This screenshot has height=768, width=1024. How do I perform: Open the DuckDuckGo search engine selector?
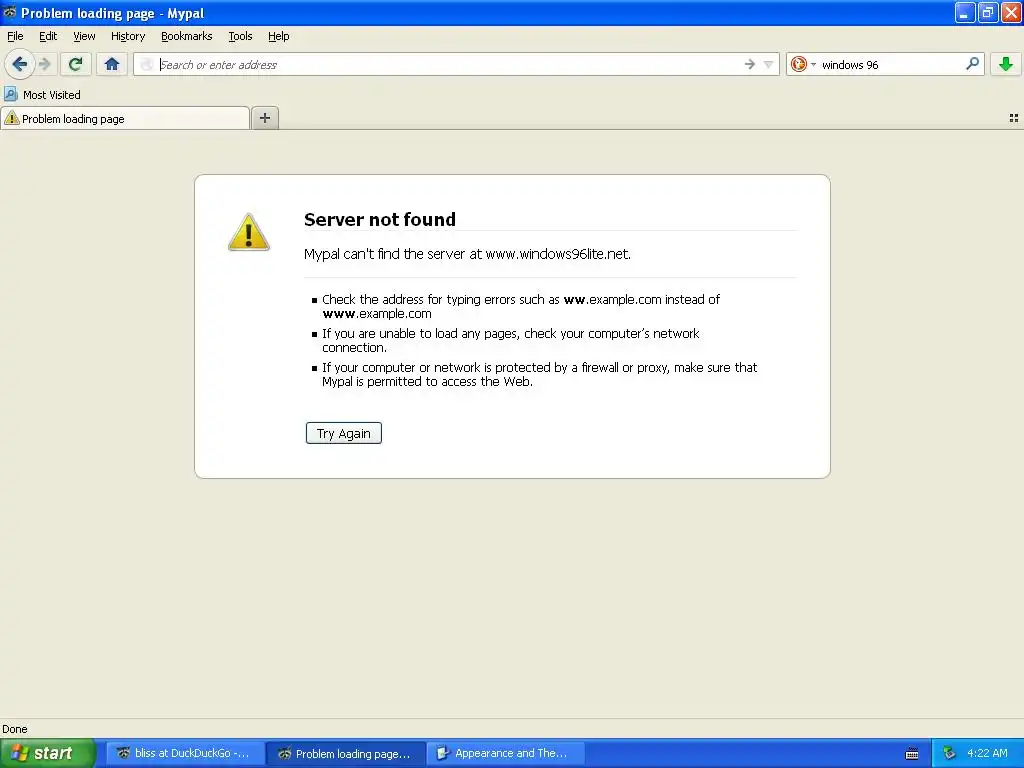coord(803,64)
